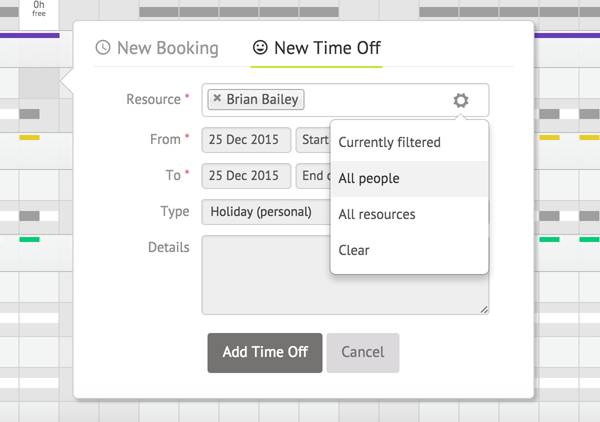The height and width of the screenshot is (422, 600).
Task: Click the smiley icon beside New Time Off
Action: pyautogui.click(x=260, y=47)
